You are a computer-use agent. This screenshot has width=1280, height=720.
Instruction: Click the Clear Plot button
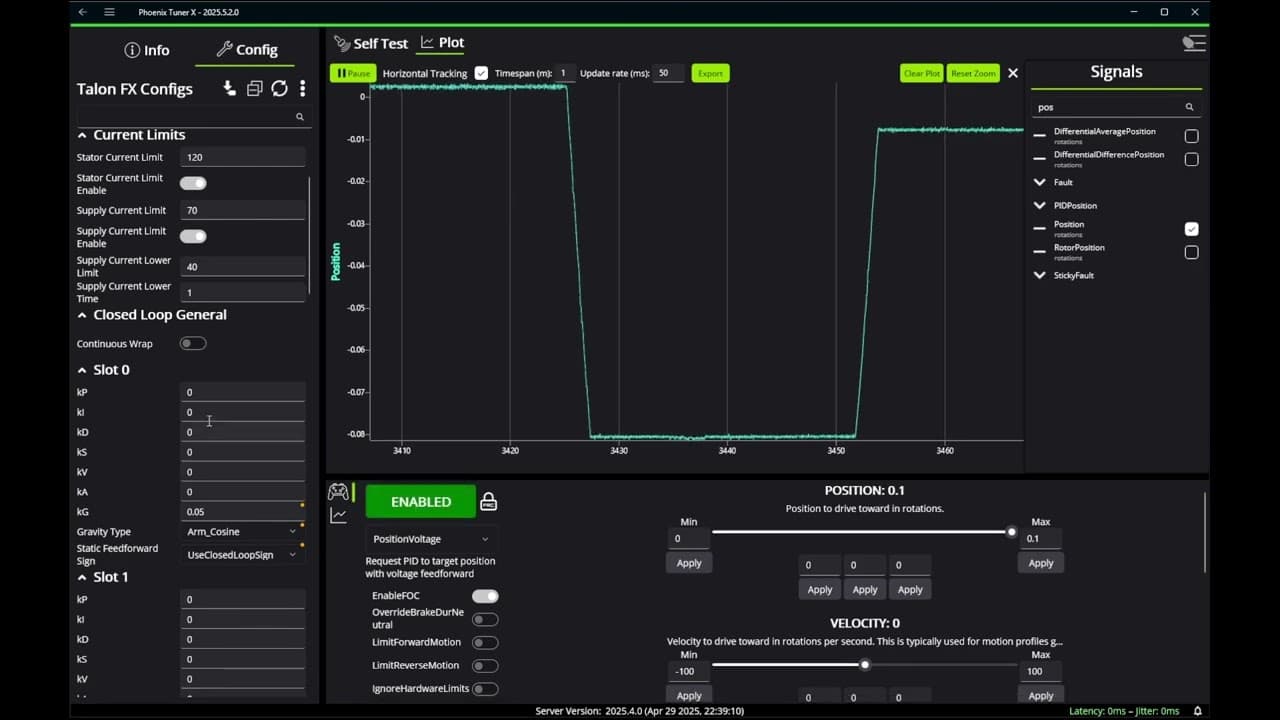(921, 73)
